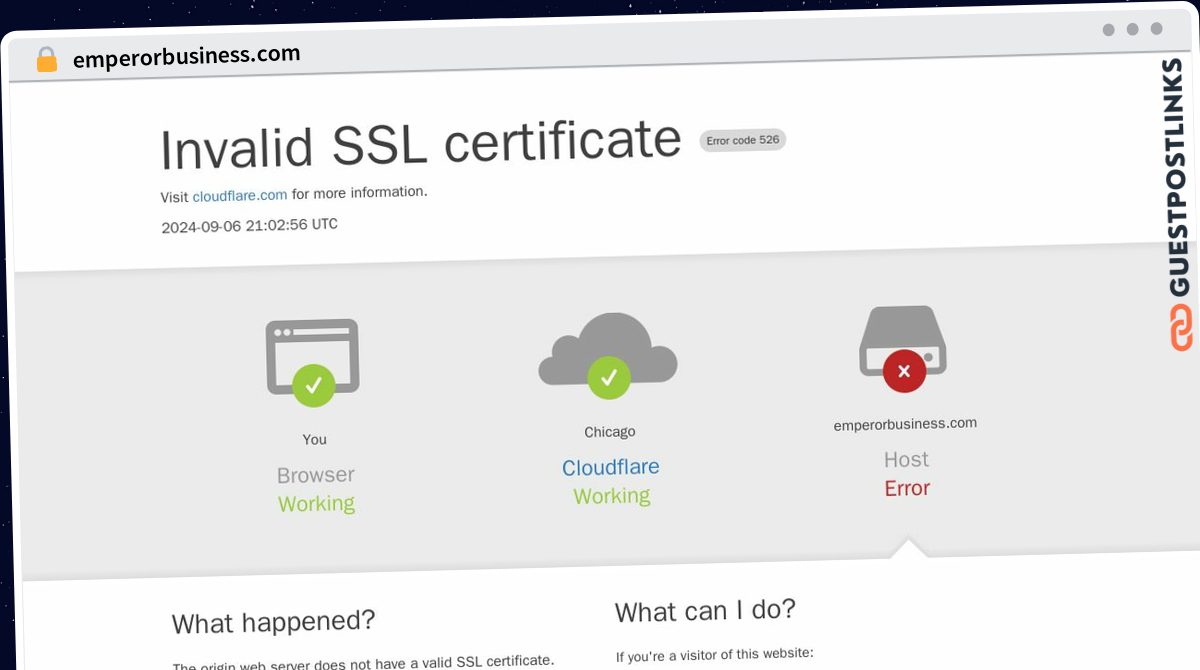Click the green Working status under Browser
The width and height of the screenshot is (1200, 670).
(x=316, y=503)
